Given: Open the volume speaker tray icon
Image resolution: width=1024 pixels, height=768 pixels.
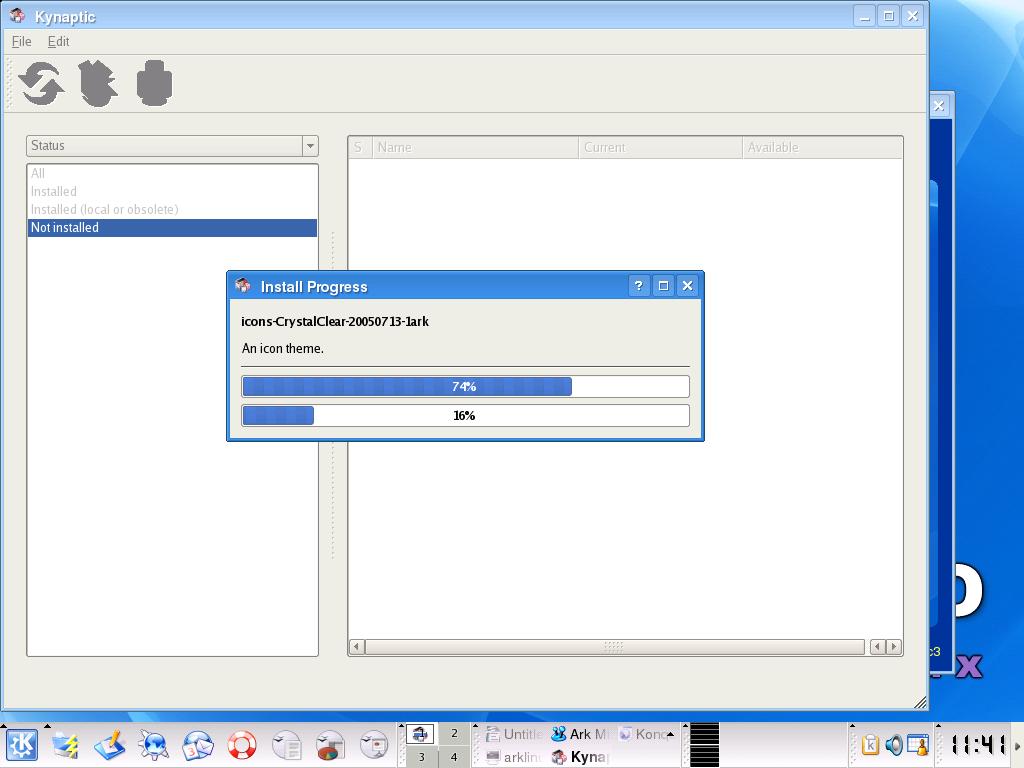Looking at the screenshot, I should pyautogui.click(x=894, y=745).
